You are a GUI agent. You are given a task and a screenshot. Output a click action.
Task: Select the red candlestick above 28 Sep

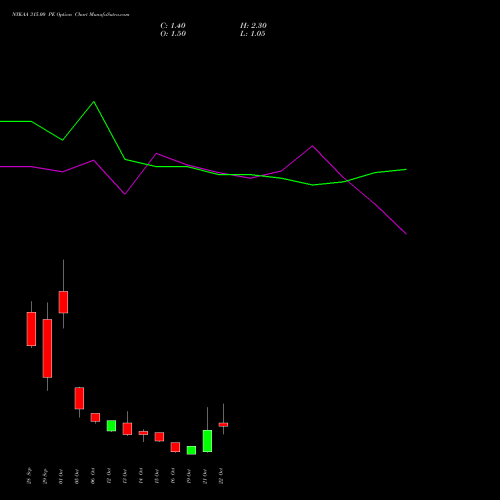(x=31, y=329)
